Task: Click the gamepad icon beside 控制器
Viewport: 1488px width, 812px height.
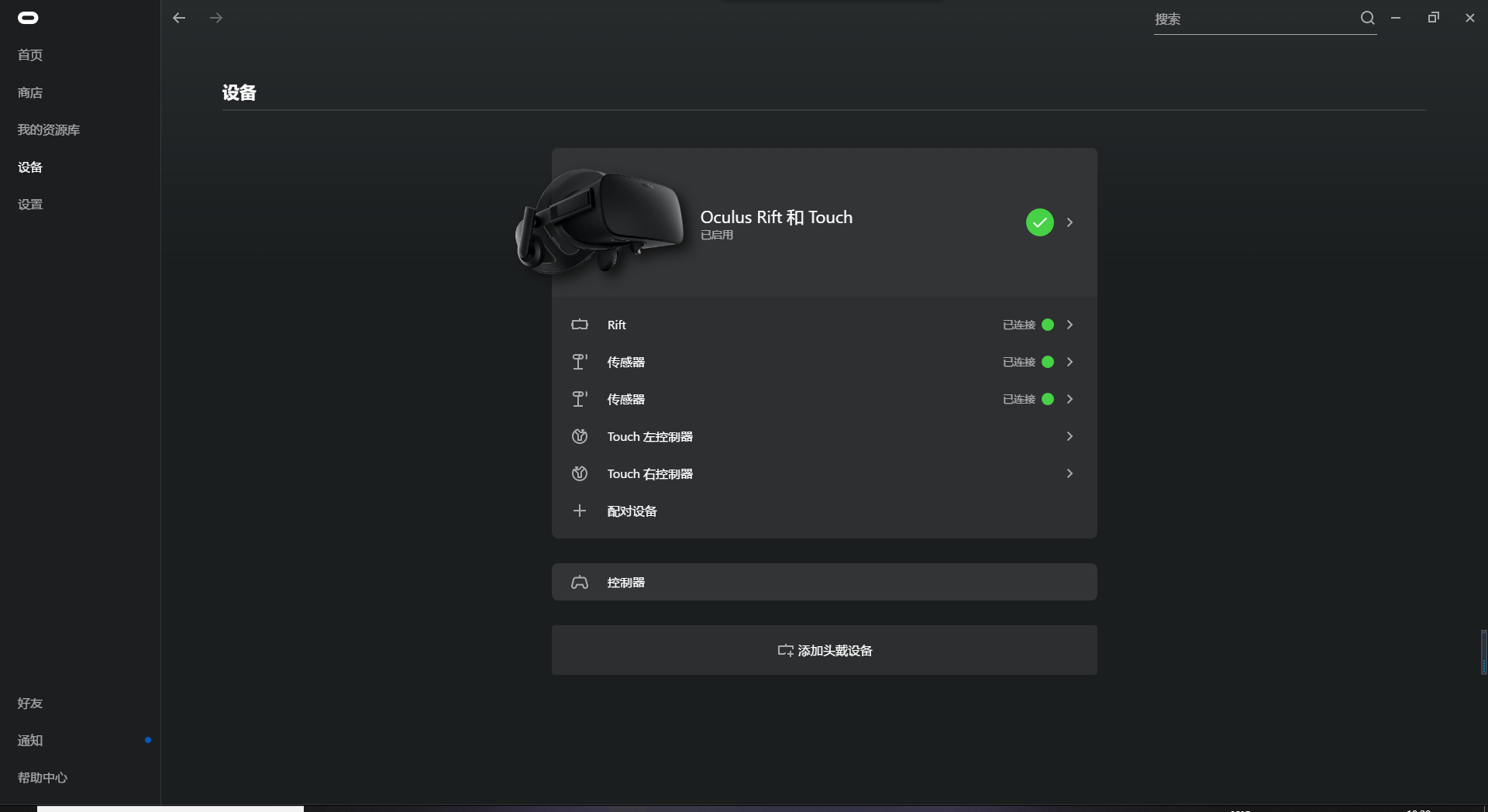Action: (580, 582)
